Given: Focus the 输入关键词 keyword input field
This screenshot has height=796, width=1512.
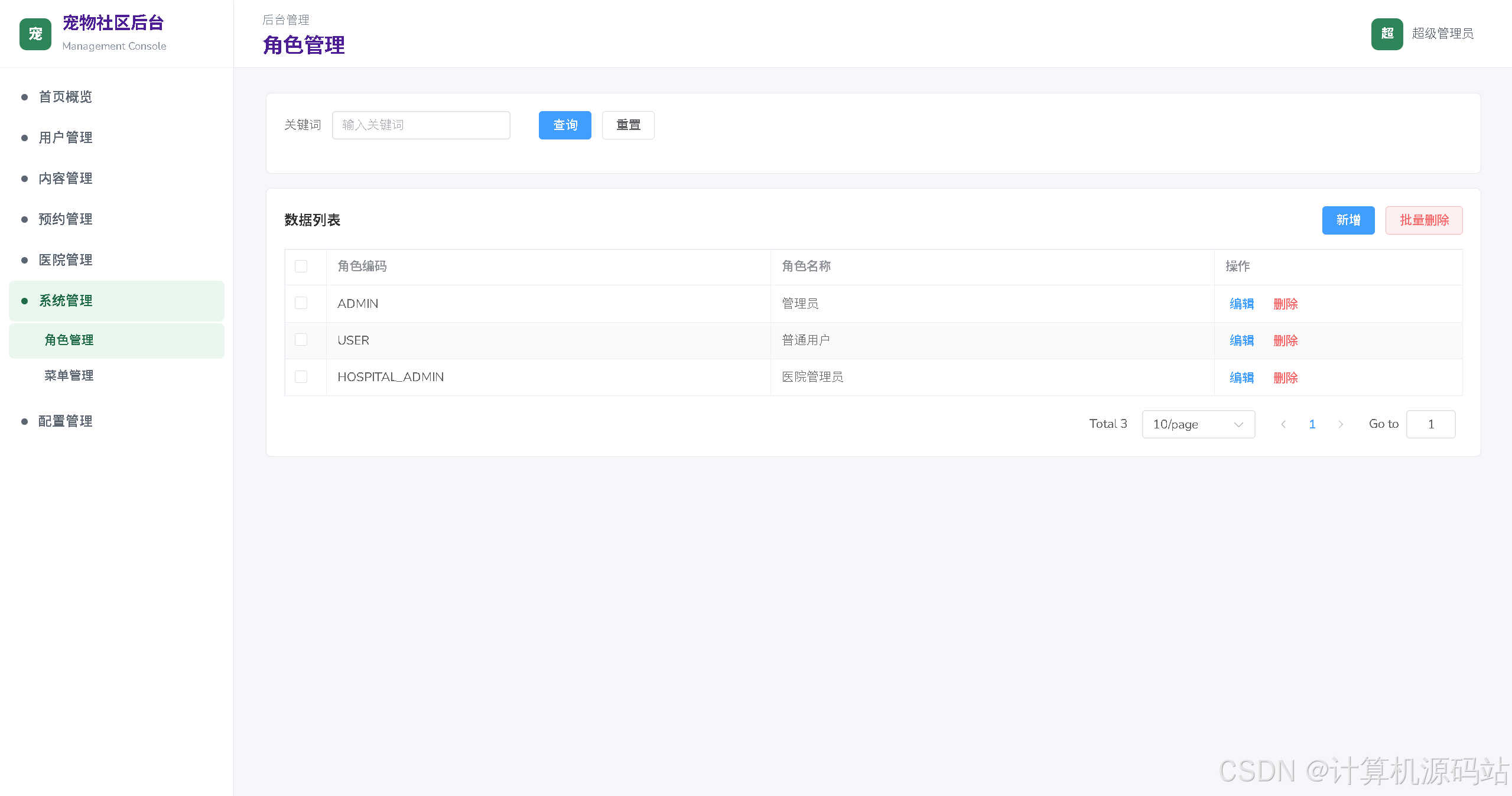Looking at the screenshot, I should coord(421,125).
